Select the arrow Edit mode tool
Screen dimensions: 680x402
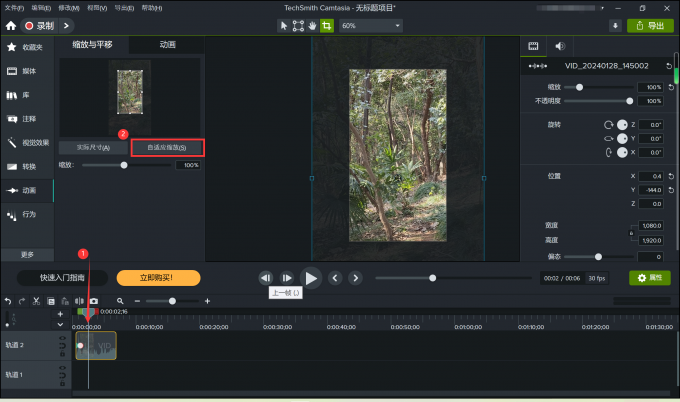[284, 26]
